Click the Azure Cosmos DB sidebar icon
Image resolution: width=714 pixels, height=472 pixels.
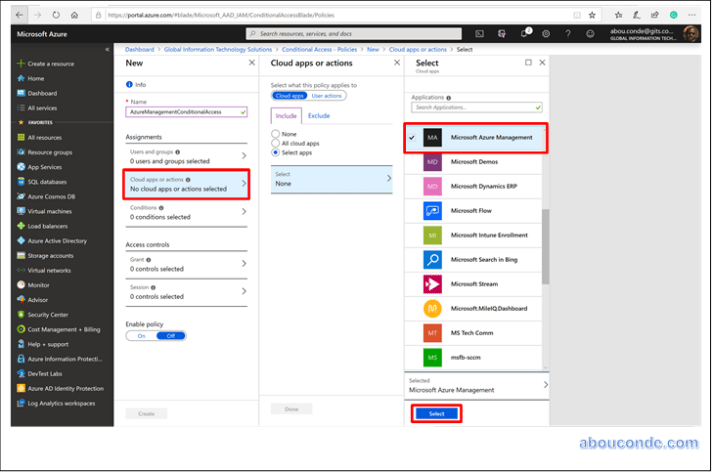[20, 196]
